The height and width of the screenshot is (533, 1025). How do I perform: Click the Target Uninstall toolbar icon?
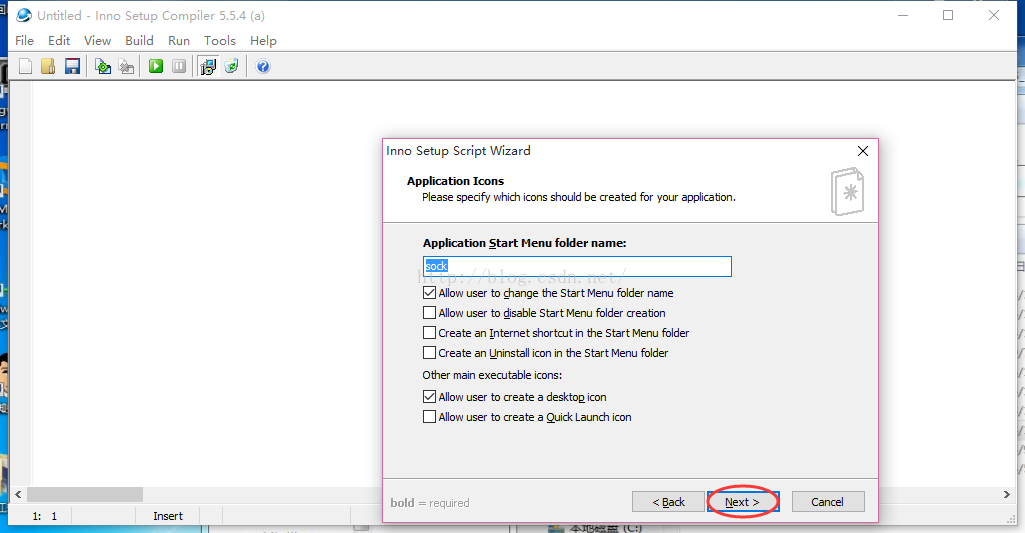coord(231,66)
